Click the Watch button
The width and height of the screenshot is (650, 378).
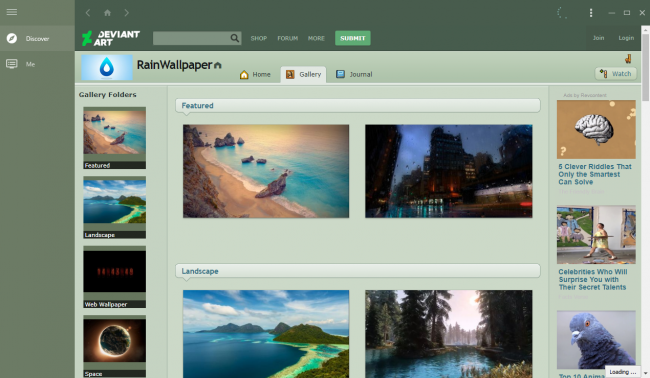616,74
